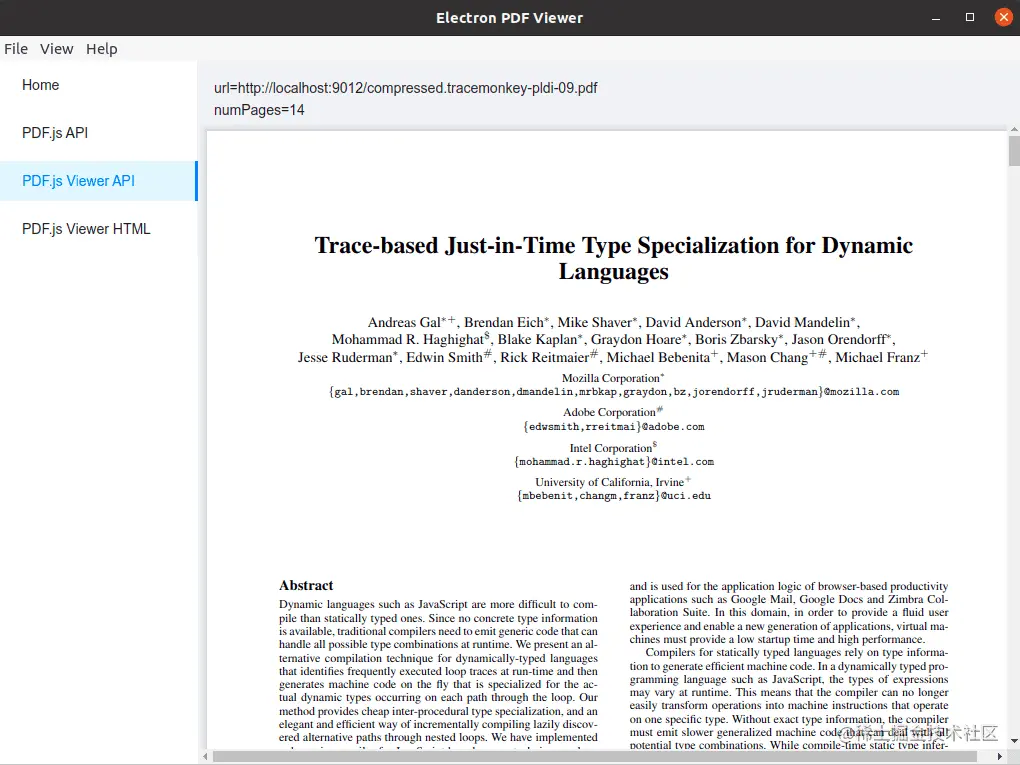Click the Mozilla Corporation affiliation text

point(611,378)
